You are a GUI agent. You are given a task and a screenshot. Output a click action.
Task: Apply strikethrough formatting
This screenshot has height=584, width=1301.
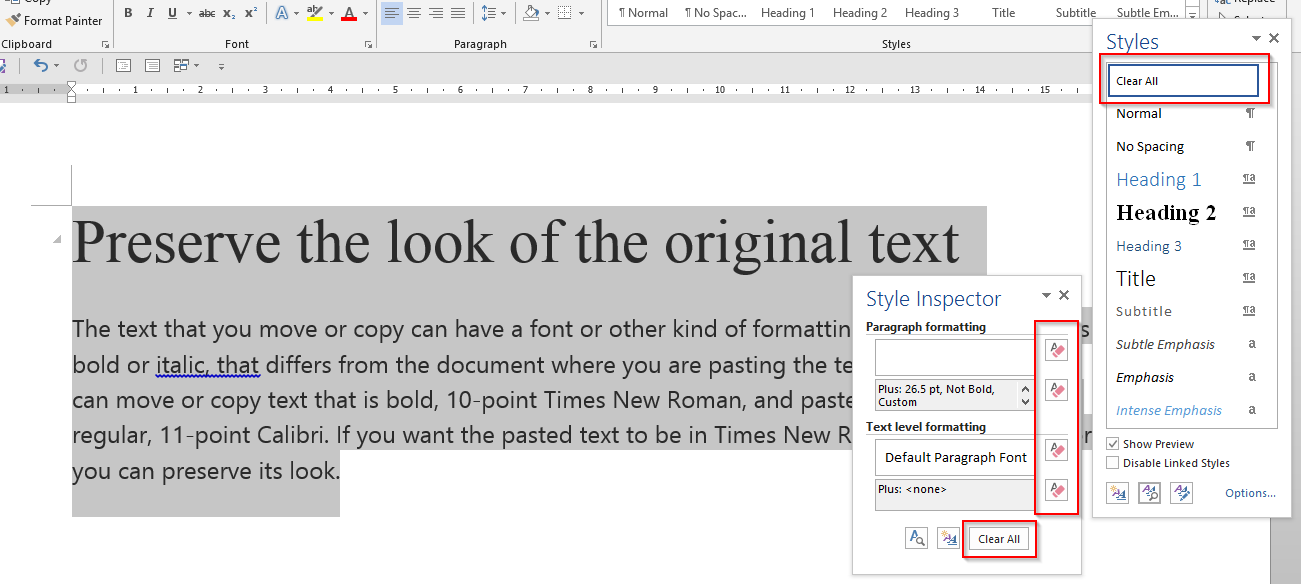207,13
